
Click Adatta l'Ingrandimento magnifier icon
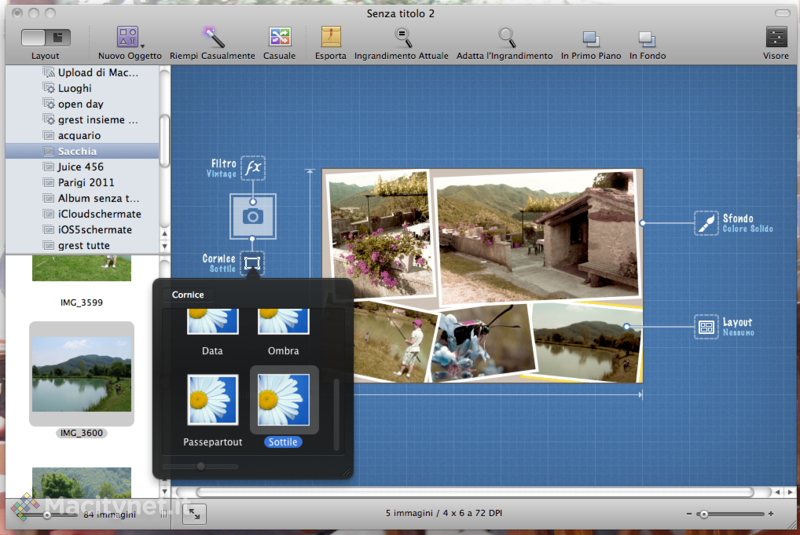507,37
